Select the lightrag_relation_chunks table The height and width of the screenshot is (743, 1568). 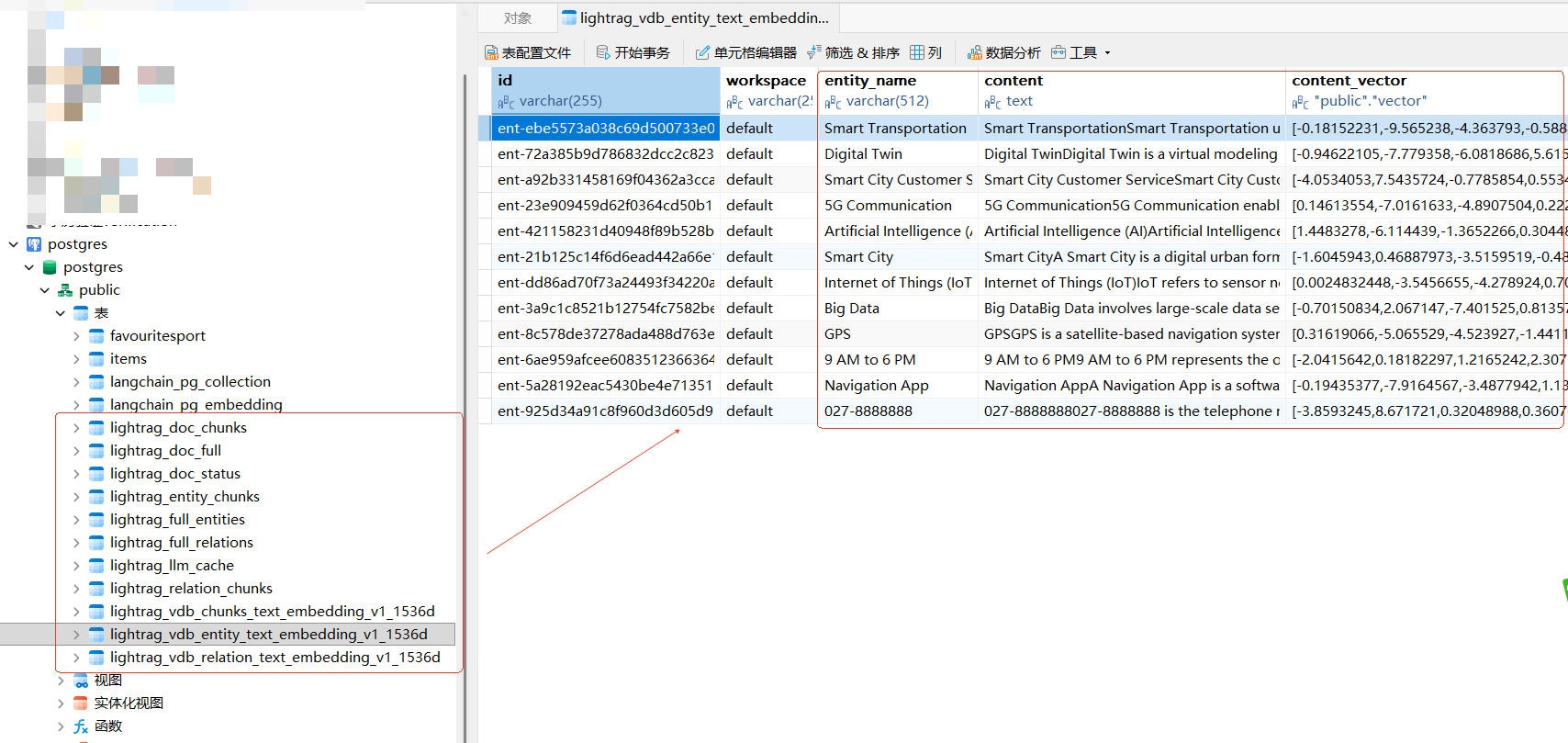click(x=191, y=589)
